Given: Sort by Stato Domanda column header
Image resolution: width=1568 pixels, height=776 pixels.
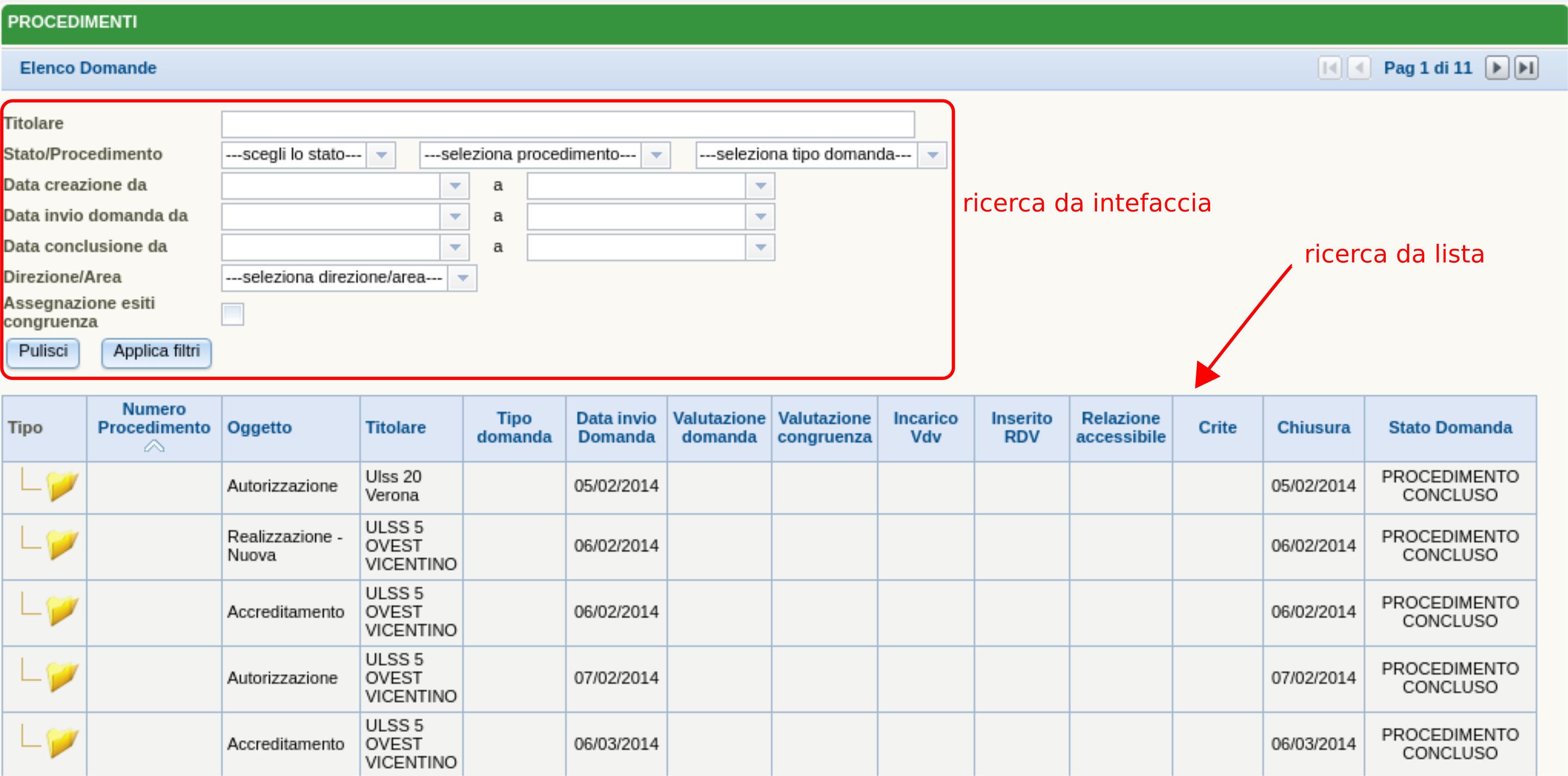Looking at the screenshot, I should point(1450,428).
